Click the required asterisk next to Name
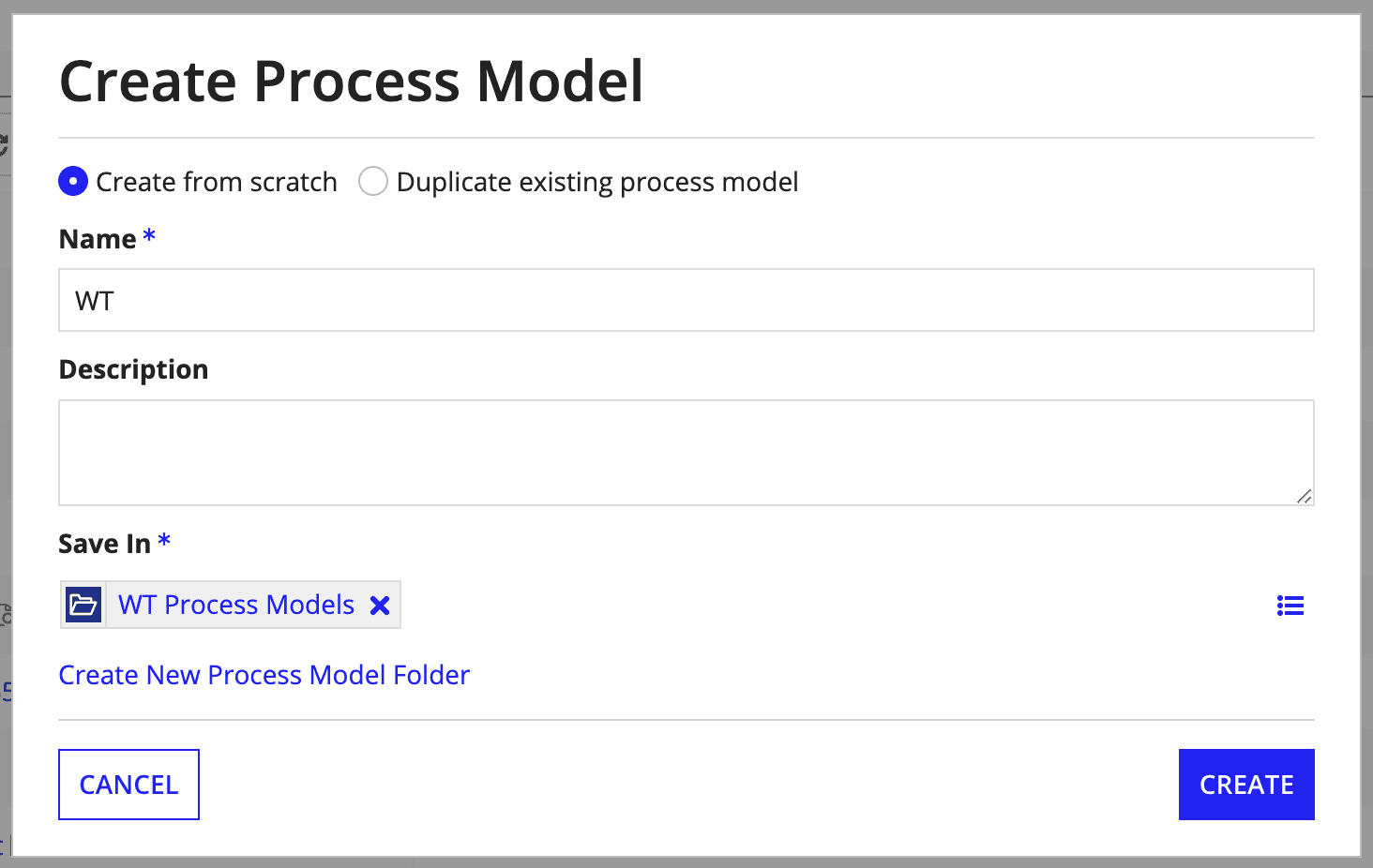The image size is (1373, 868). tap(149, 236)
